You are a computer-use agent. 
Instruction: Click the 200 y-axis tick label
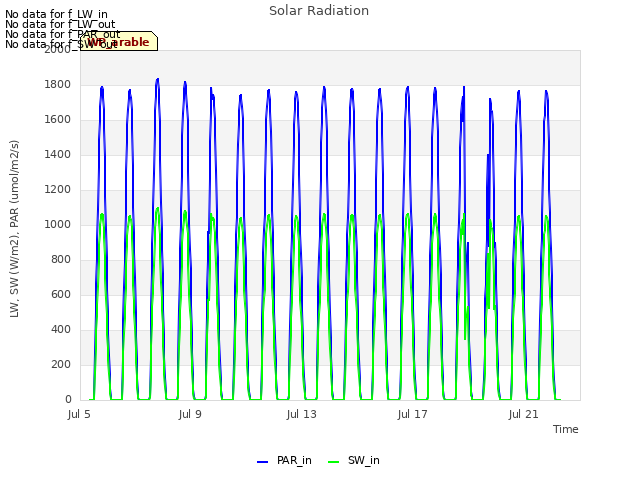pyautogui.click(x=61, y=364)
